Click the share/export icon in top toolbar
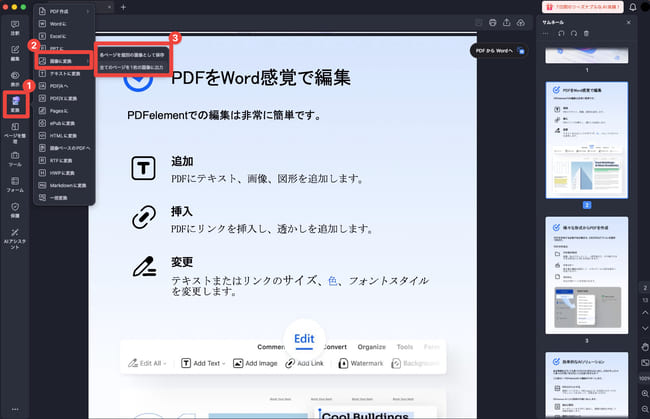The height and width of the screenshot is (419, 650). (x=507, y=23)
